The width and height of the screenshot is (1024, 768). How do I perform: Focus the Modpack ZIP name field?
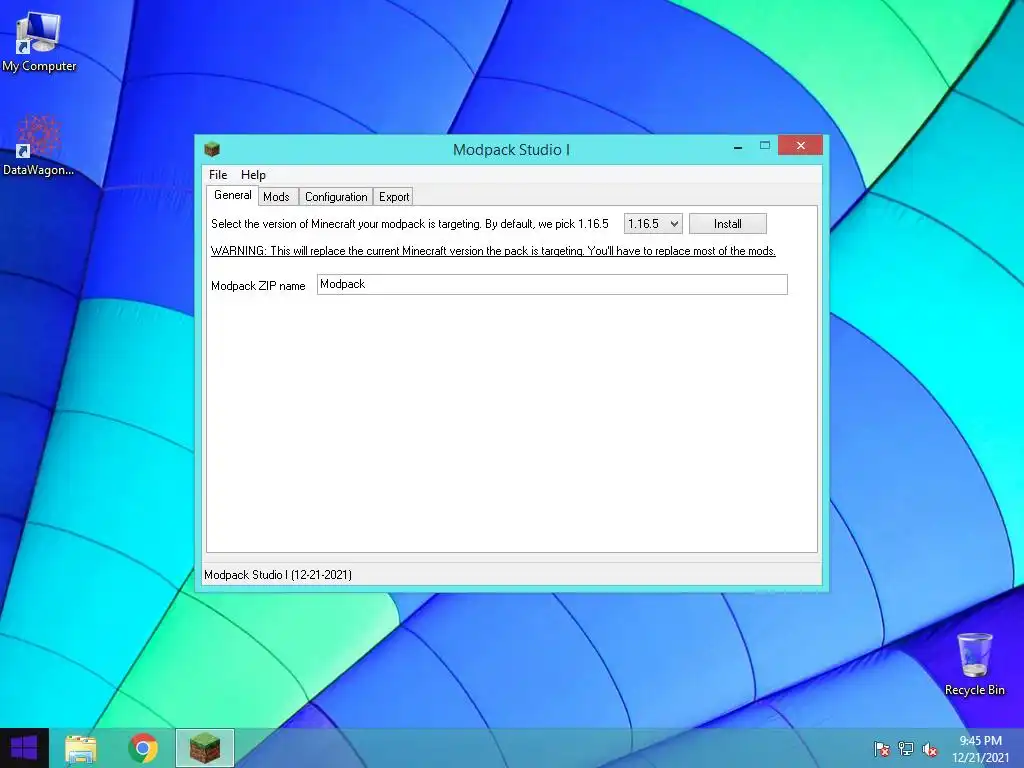pos(552,285)
